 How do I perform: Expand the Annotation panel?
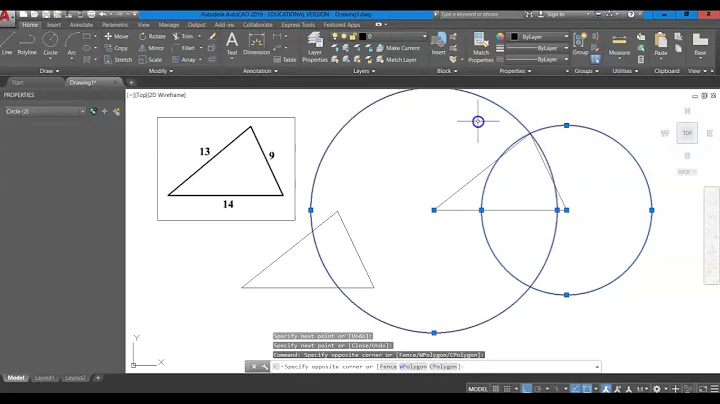coord(260,71)
